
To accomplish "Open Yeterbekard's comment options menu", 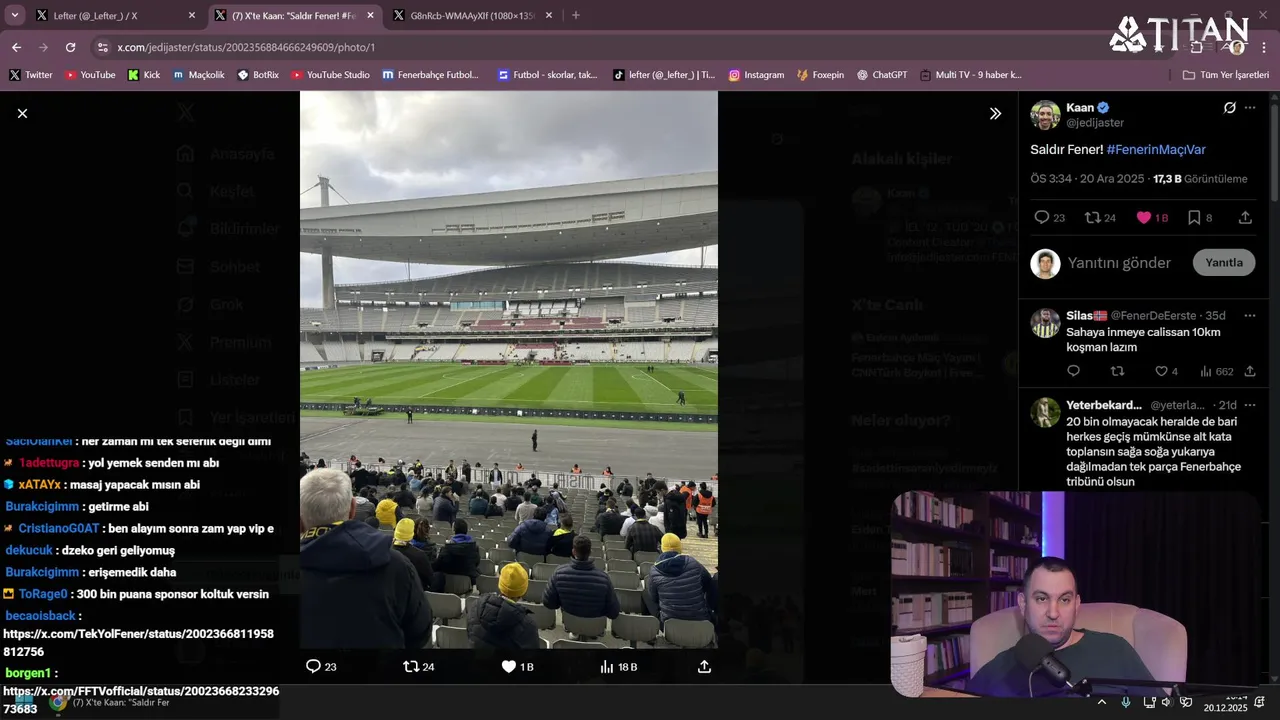I will point(1250,405).
